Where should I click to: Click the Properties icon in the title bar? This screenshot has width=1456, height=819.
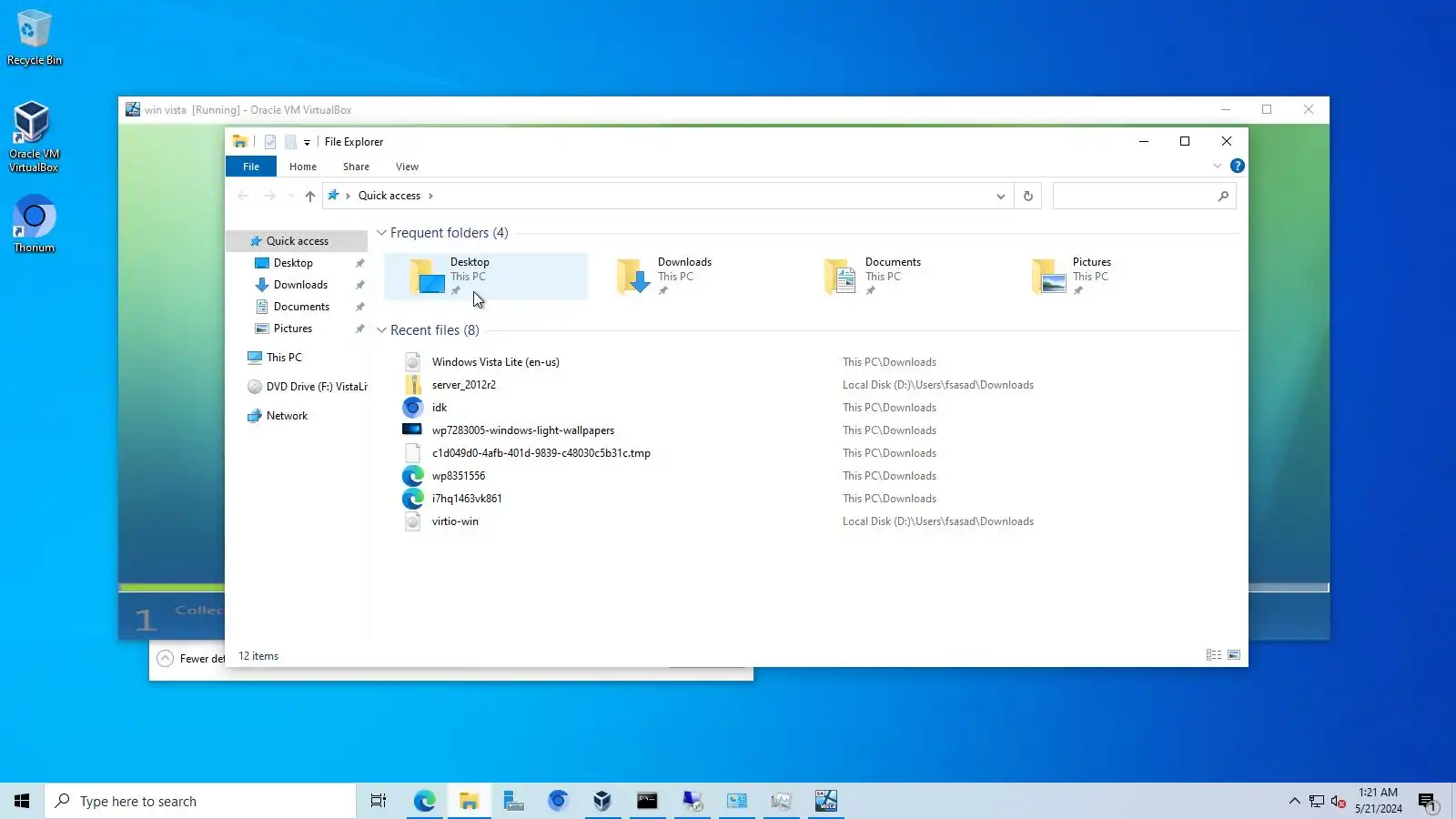pyautogui.click(x=270, y=142)
